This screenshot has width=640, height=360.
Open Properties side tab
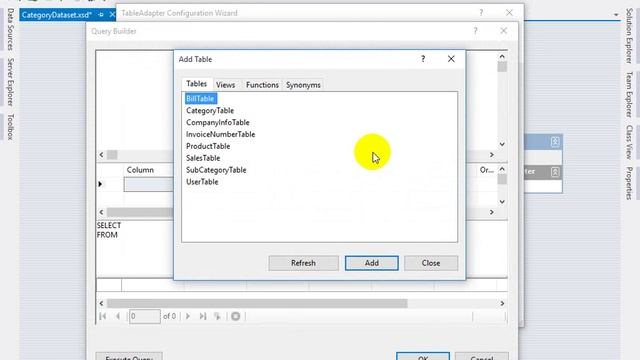629,183
